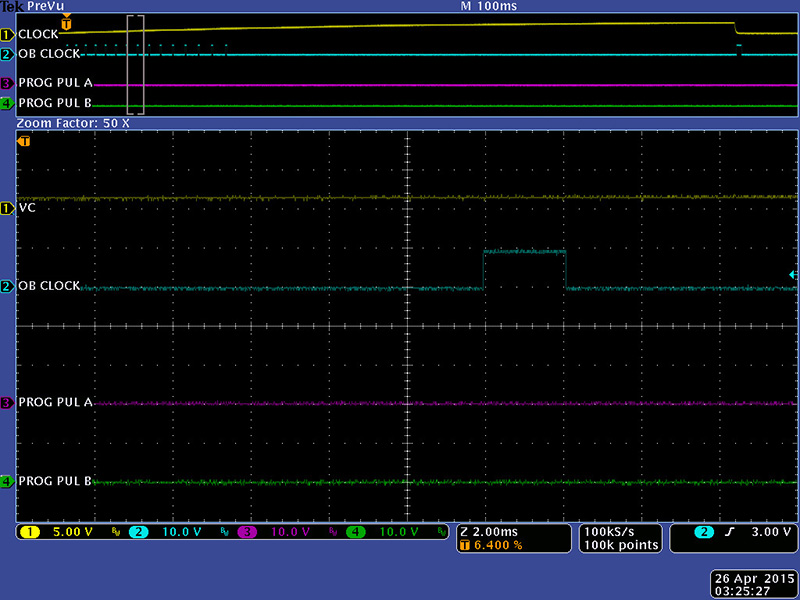Click the trigger level arrow at right edge
Screen dimensions: 800x600
tap(793, 275)
